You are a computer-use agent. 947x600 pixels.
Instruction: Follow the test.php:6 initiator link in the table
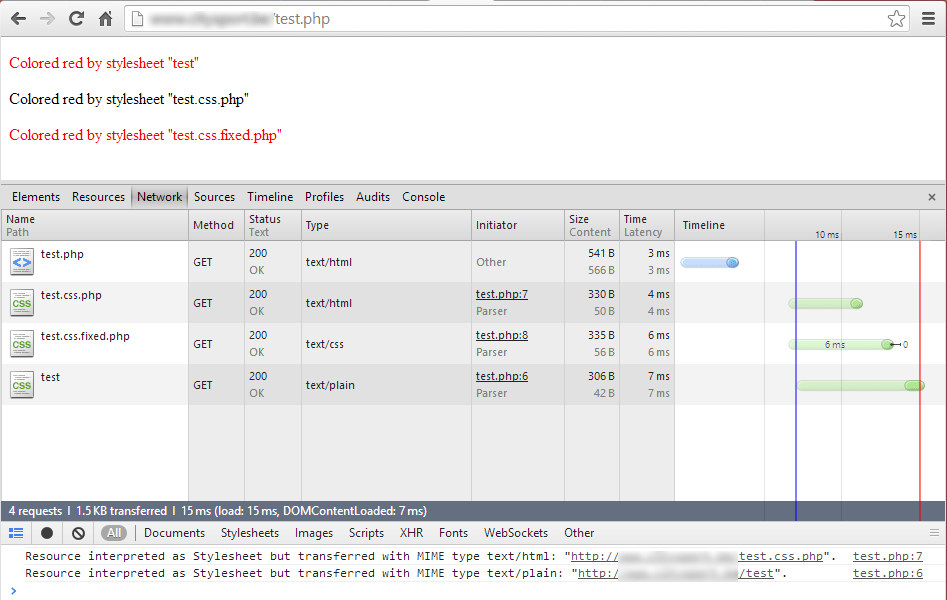click(x=501, y=376)
